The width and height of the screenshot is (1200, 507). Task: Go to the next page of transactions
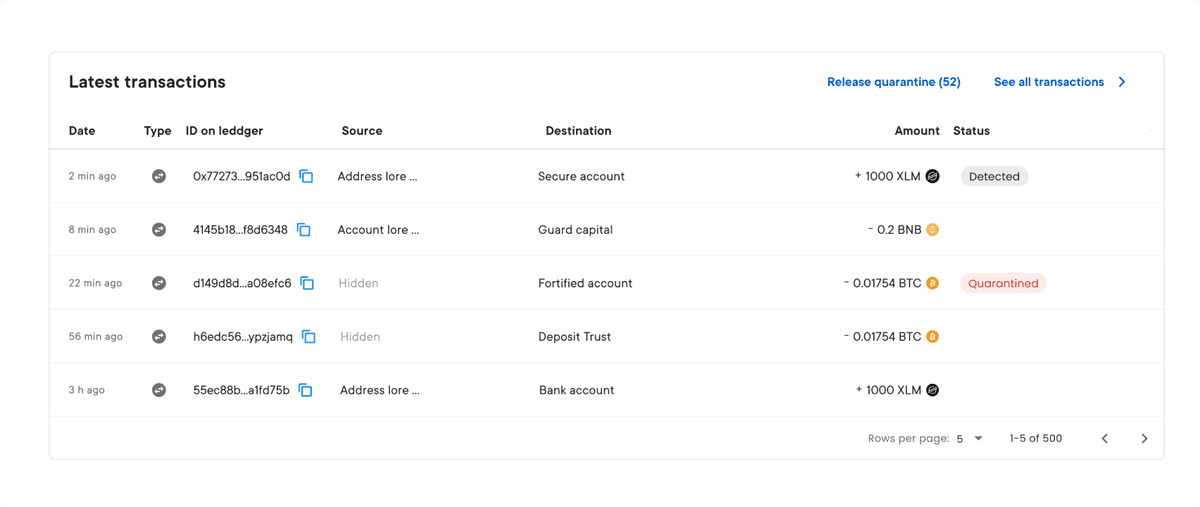click(x=1144, y=439)
